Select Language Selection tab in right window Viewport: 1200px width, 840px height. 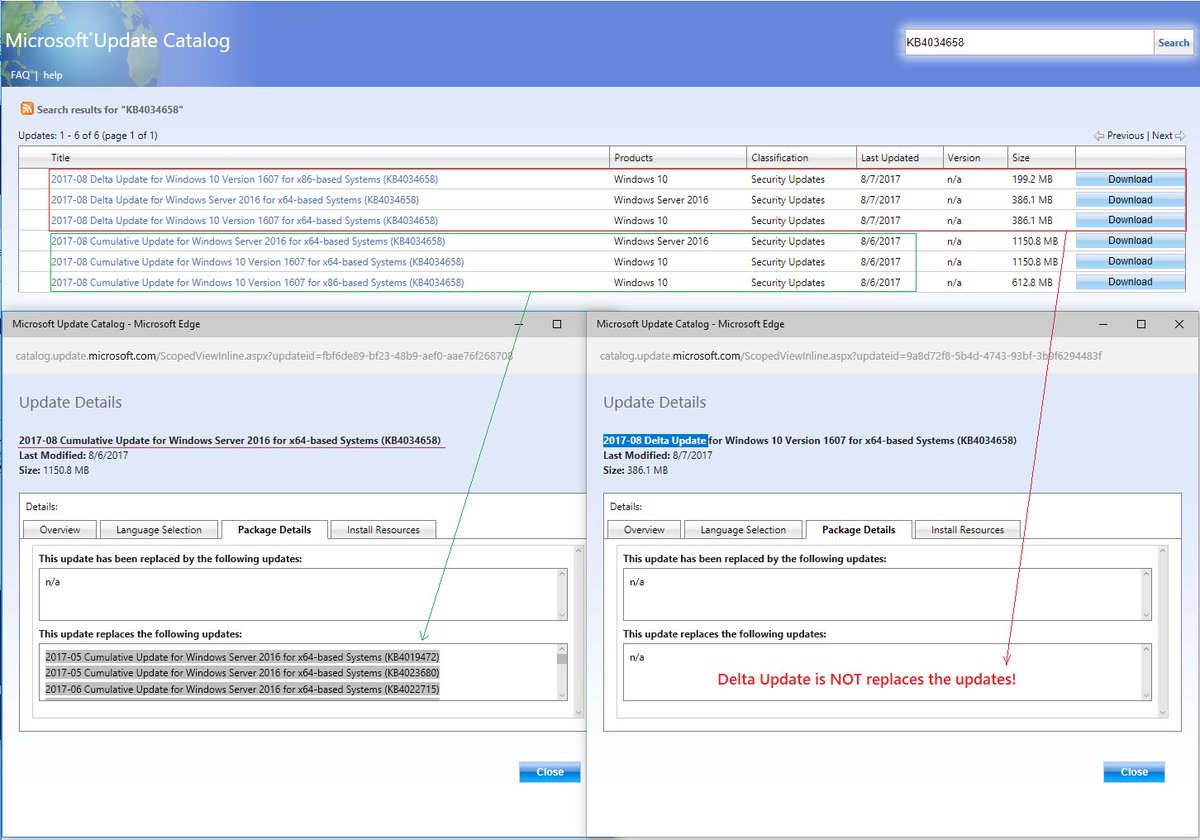[x=743, y=529]
